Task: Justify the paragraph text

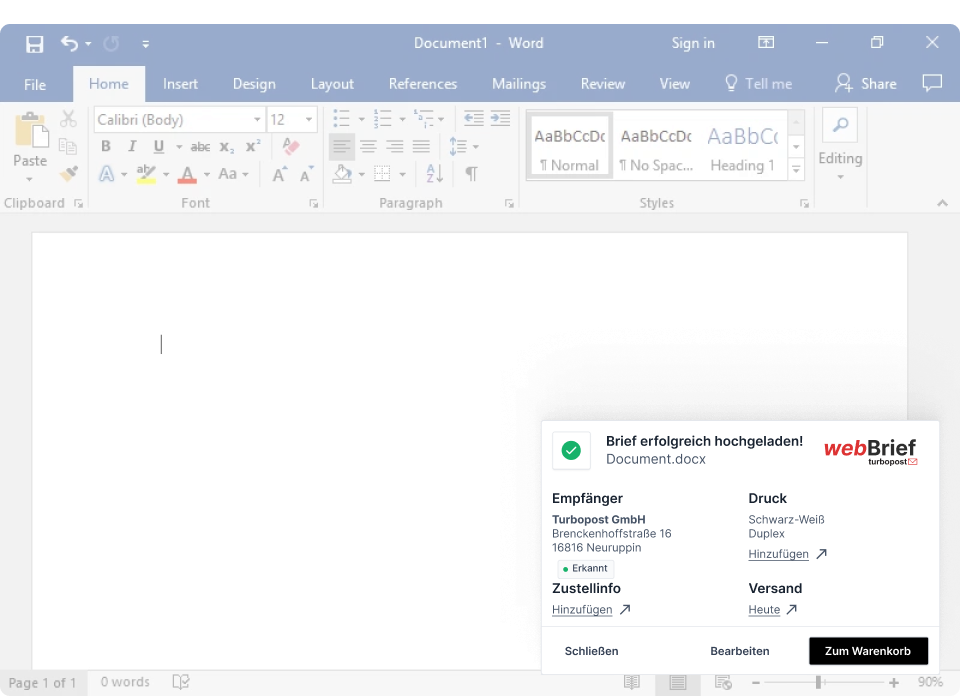Action: tap(421, 146)
